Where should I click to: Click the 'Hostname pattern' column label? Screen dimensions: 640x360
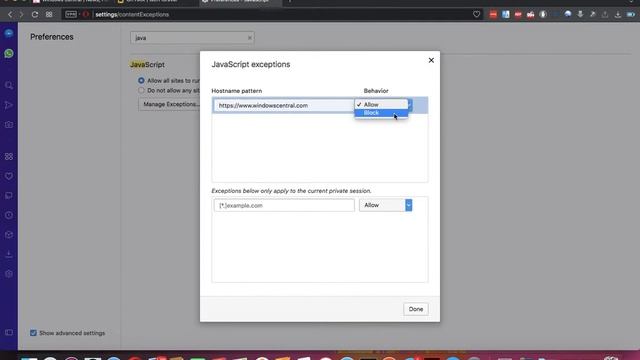point(237,91)
